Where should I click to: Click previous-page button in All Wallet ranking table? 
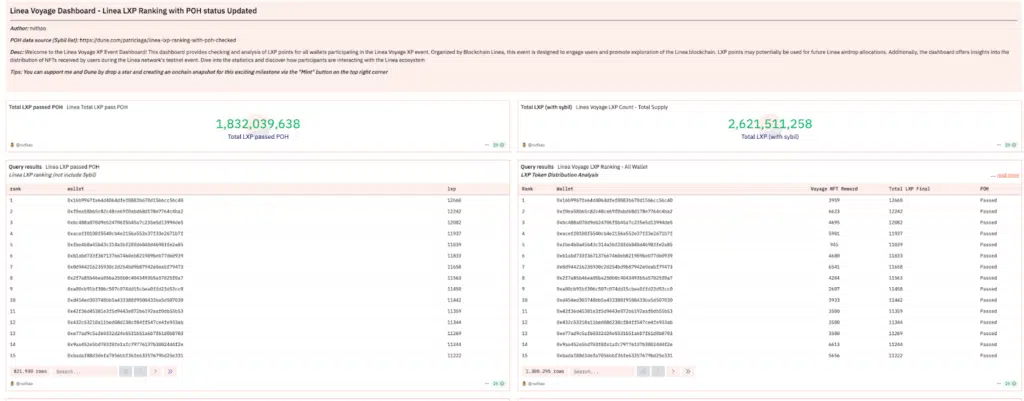tap(656, 370)
